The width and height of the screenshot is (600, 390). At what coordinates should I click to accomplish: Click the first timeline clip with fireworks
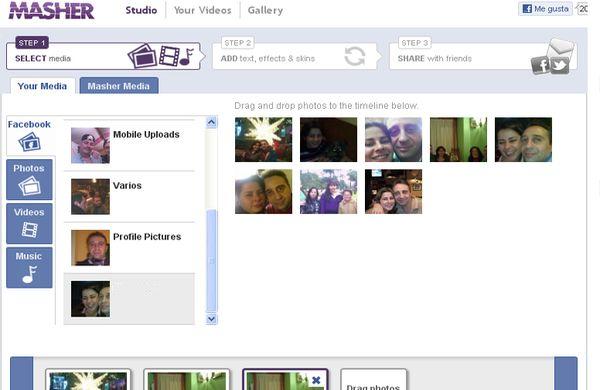tap(88, 380)
